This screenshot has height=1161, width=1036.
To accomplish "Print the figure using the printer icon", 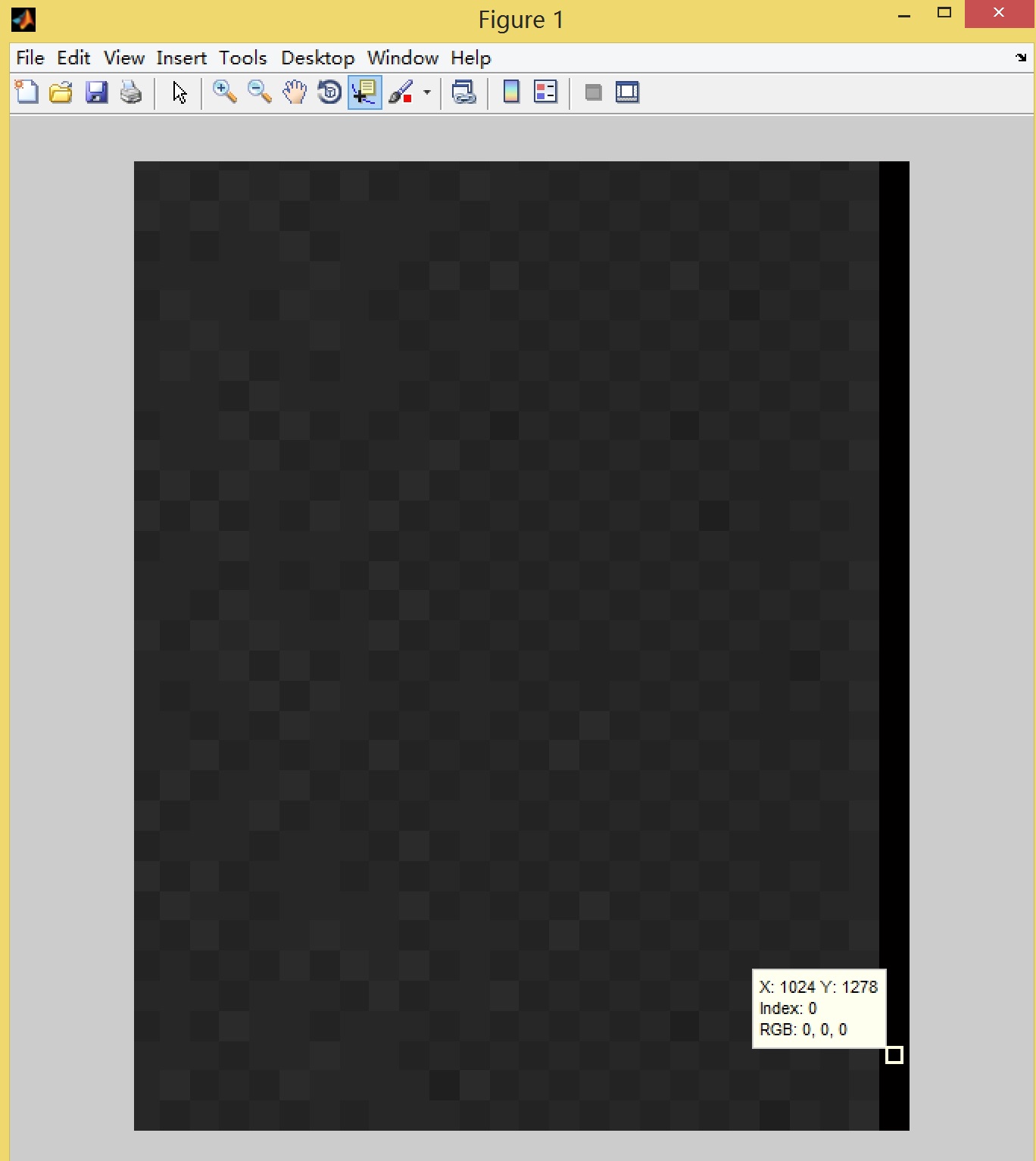I will 131,92.
